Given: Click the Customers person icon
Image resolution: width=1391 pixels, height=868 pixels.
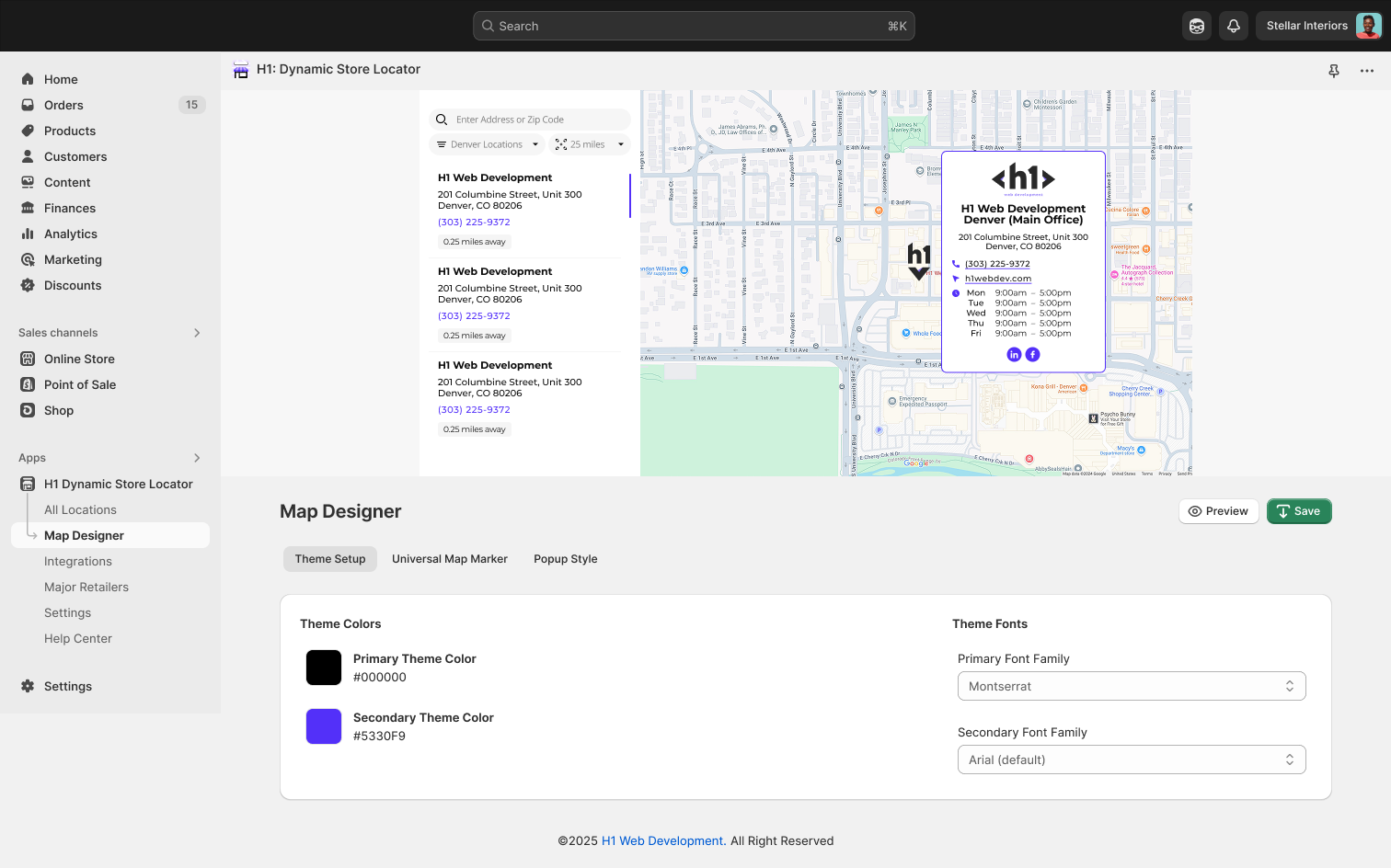Looking at the screenshot, I should click(x=28, y=156).
